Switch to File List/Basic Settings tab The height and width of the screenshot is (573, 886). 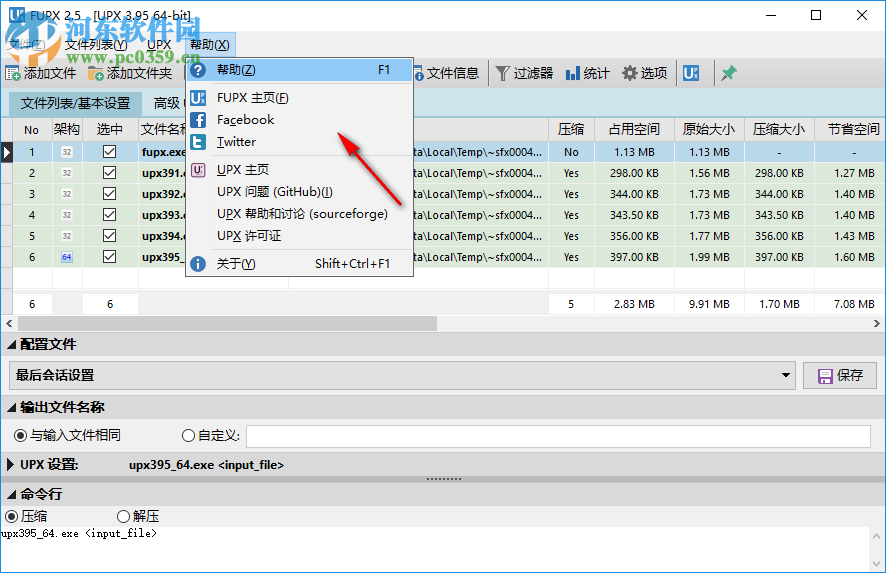[x=75, y=103]
